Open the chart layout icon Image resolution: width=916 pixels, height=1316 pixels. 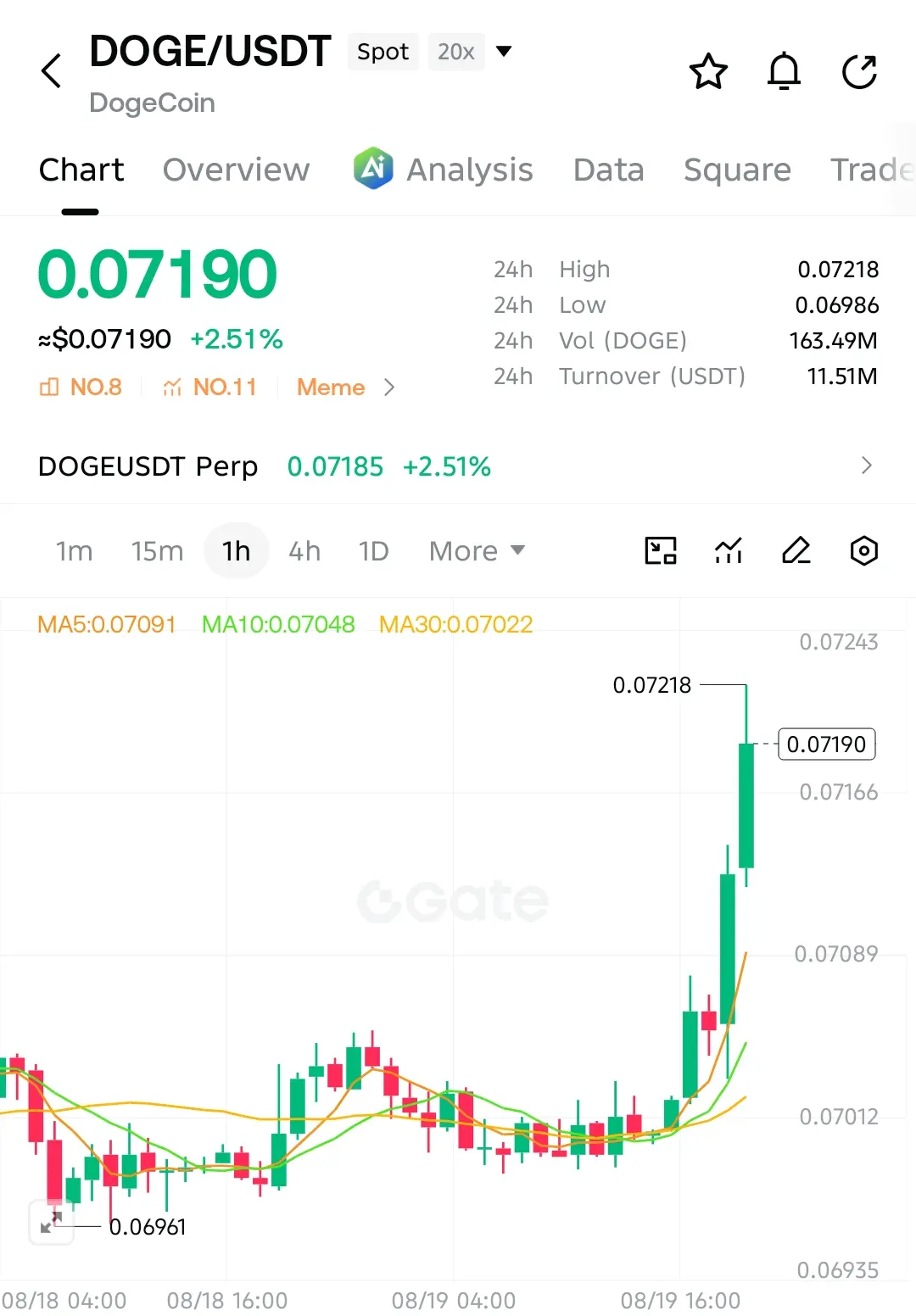pos(661,551)
